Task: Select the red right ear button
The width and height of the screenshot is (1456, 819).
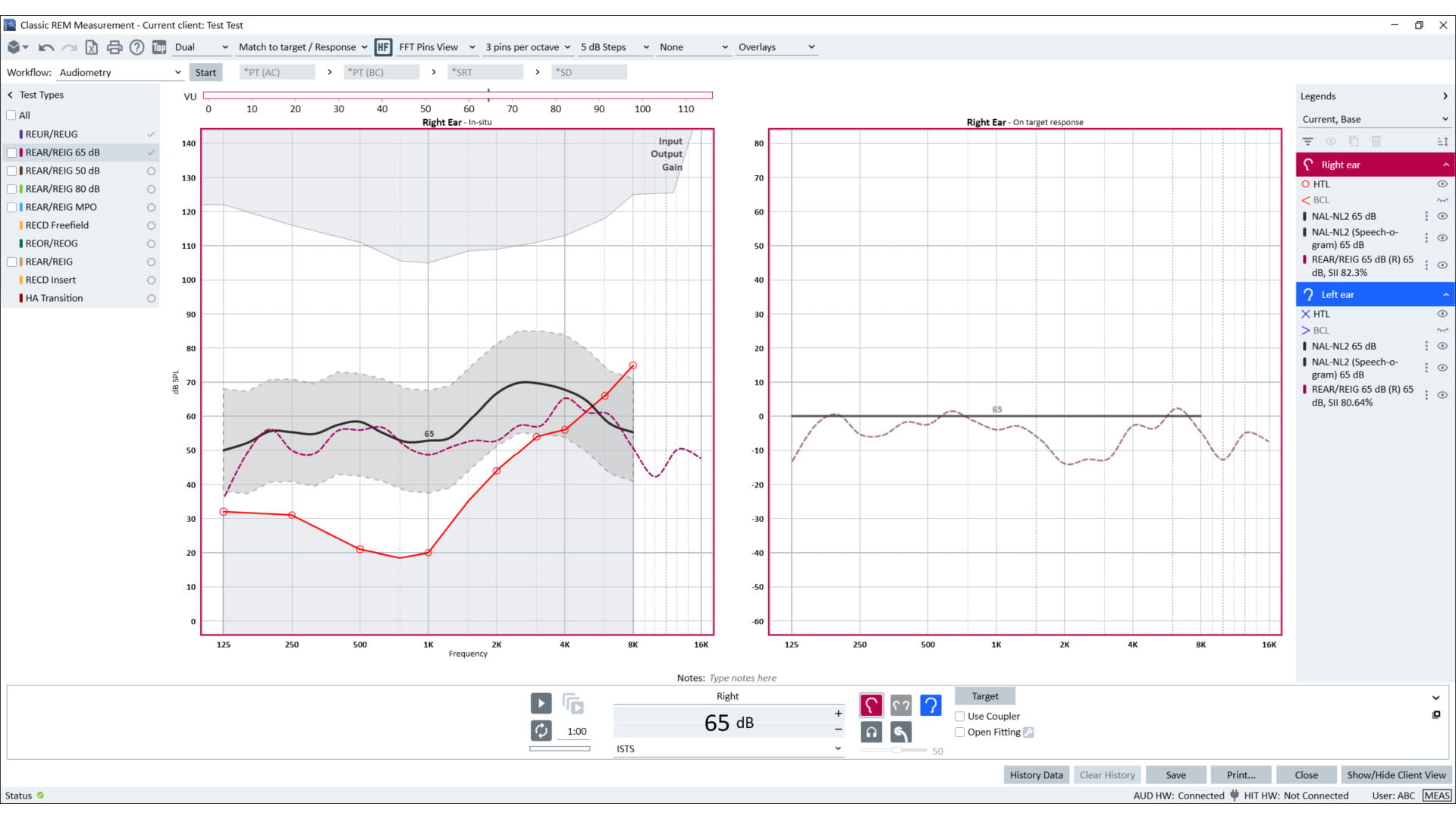Action: click(871, 705)
